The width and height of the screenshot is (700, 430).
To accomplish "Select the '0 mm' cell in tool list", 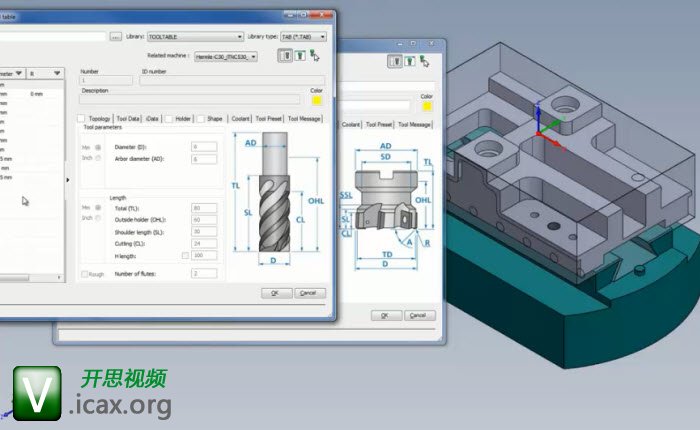I will [x=37, y=94].
